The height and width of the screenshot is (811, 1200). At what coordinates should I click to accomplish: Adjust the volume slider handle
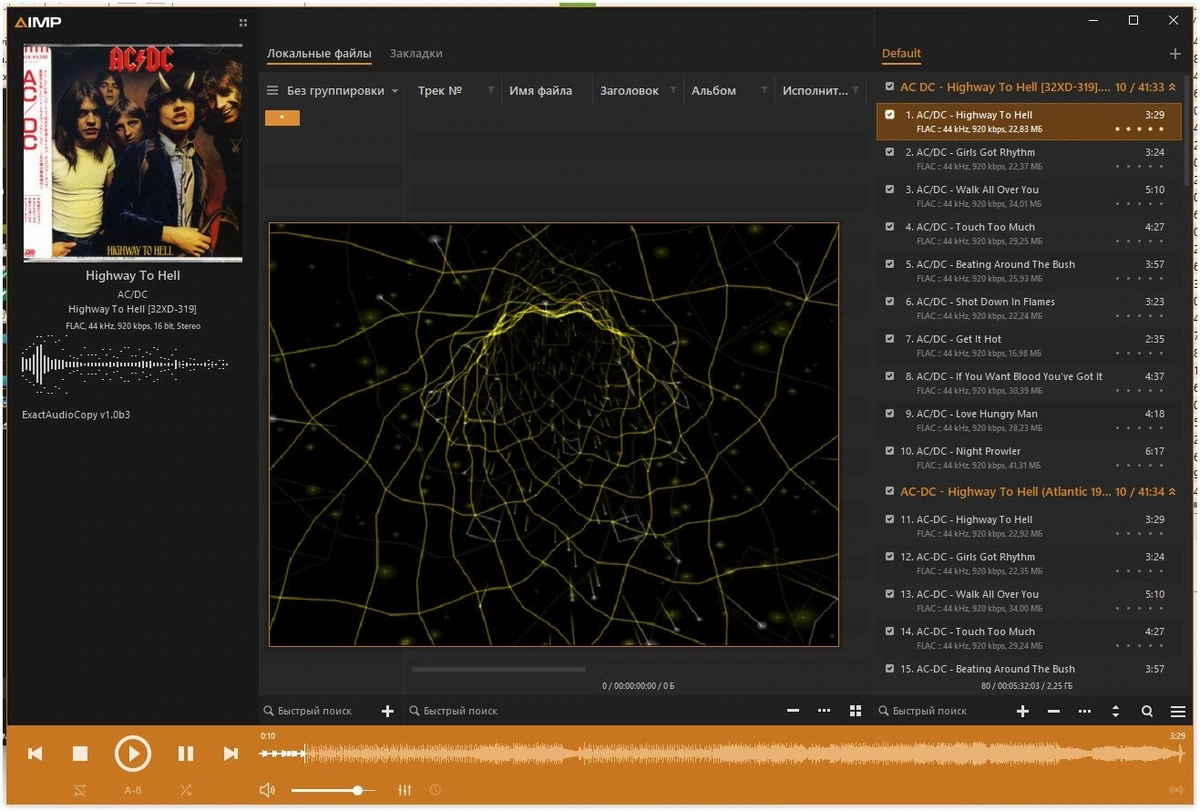pos(357,790)
